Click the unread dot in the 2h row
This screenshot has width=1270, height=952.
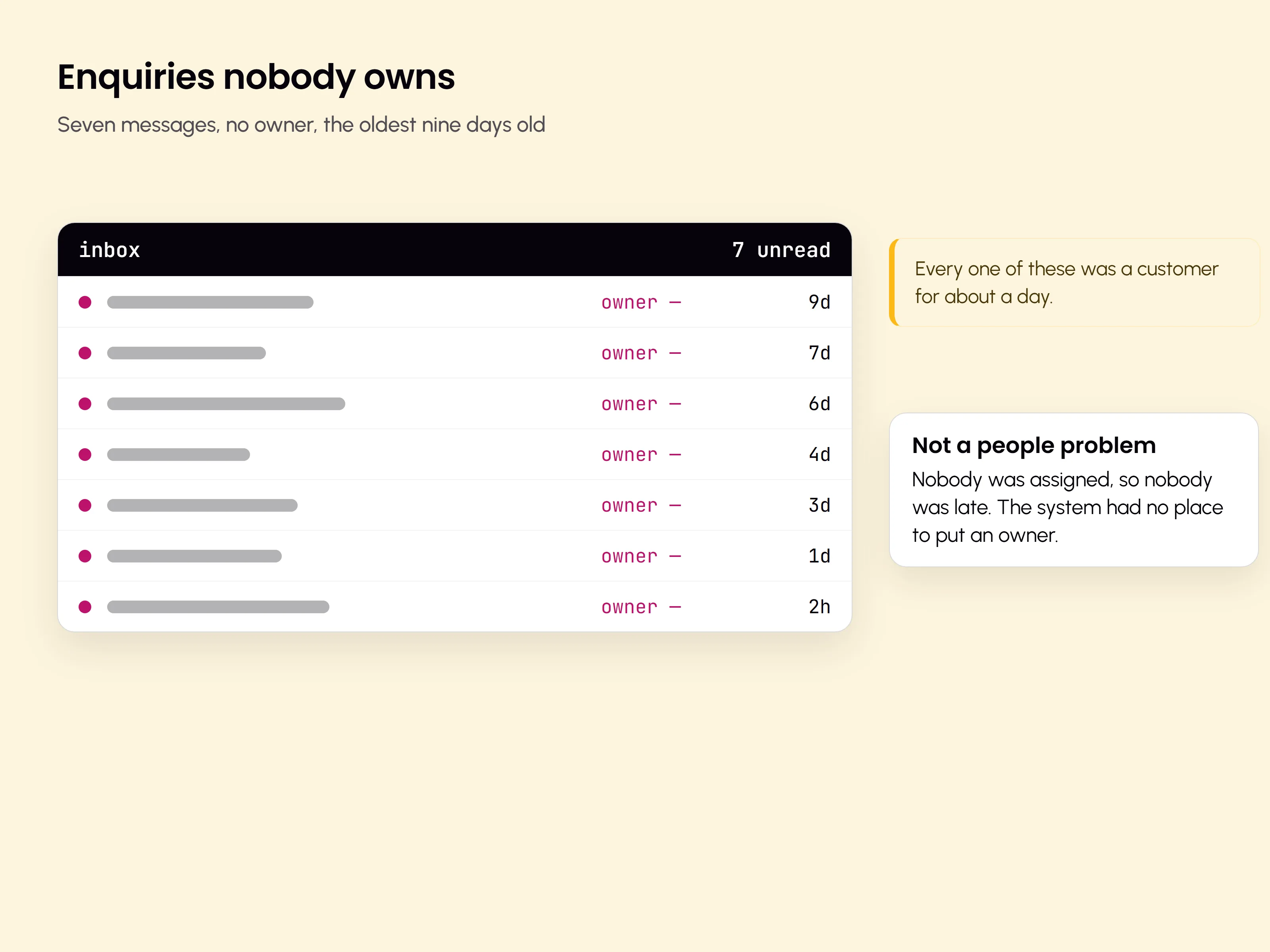click(85, 607)
